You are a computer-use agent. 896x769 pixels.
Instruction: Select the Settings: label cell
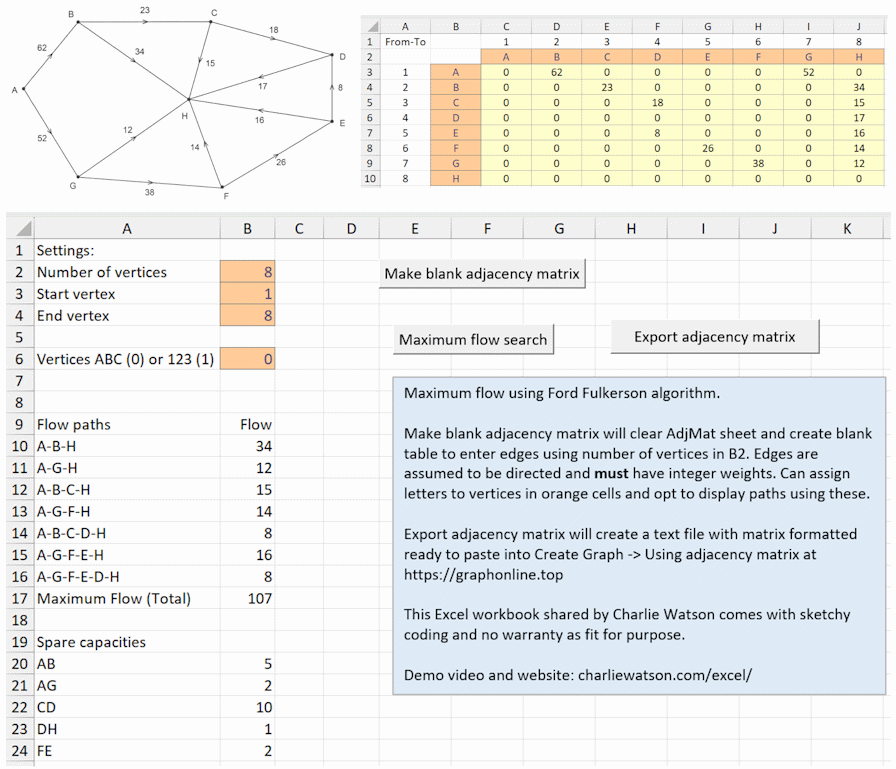click(126, 251)
